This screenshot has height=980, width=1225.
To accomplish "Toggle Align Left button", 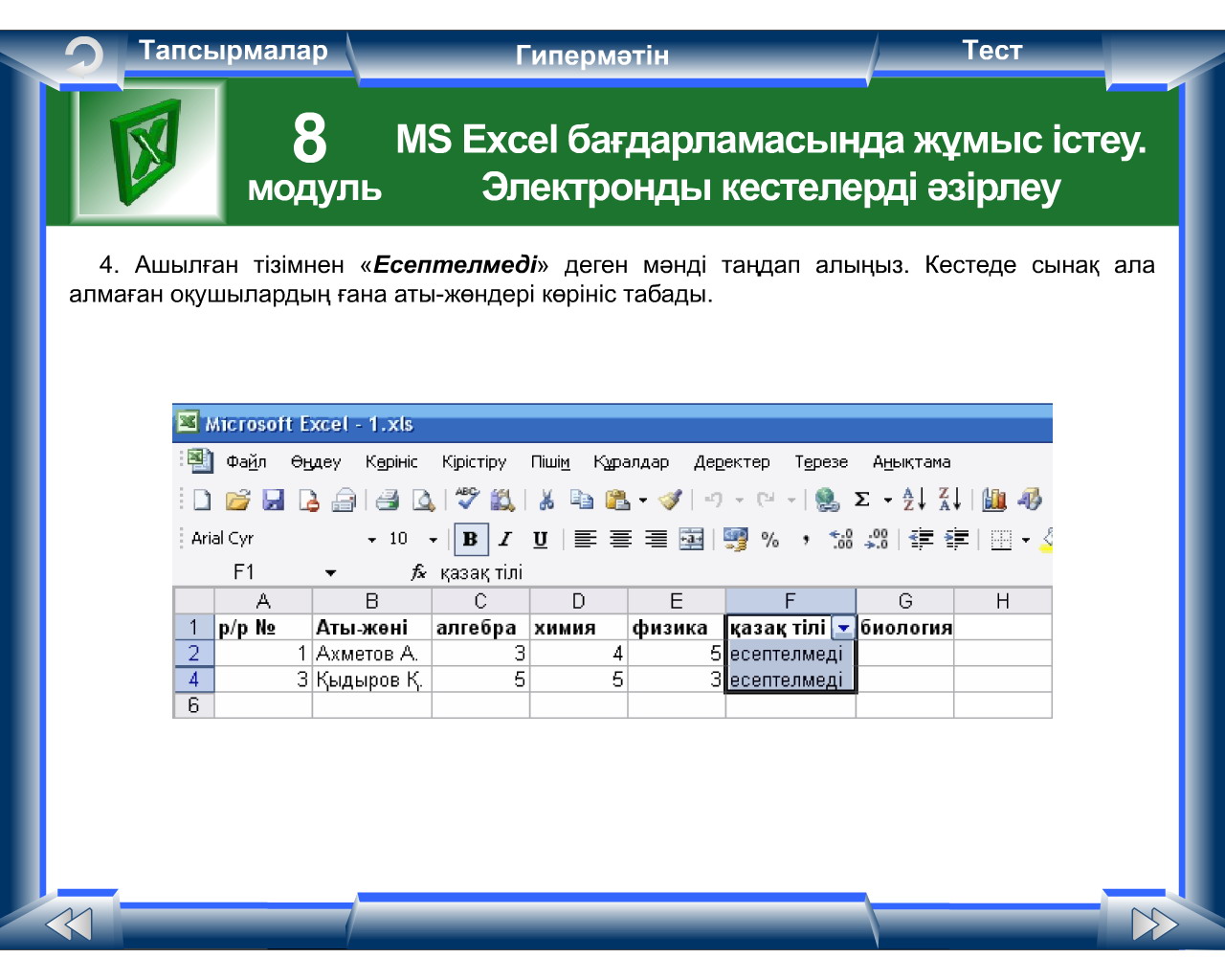I will [x=586, y=539].
